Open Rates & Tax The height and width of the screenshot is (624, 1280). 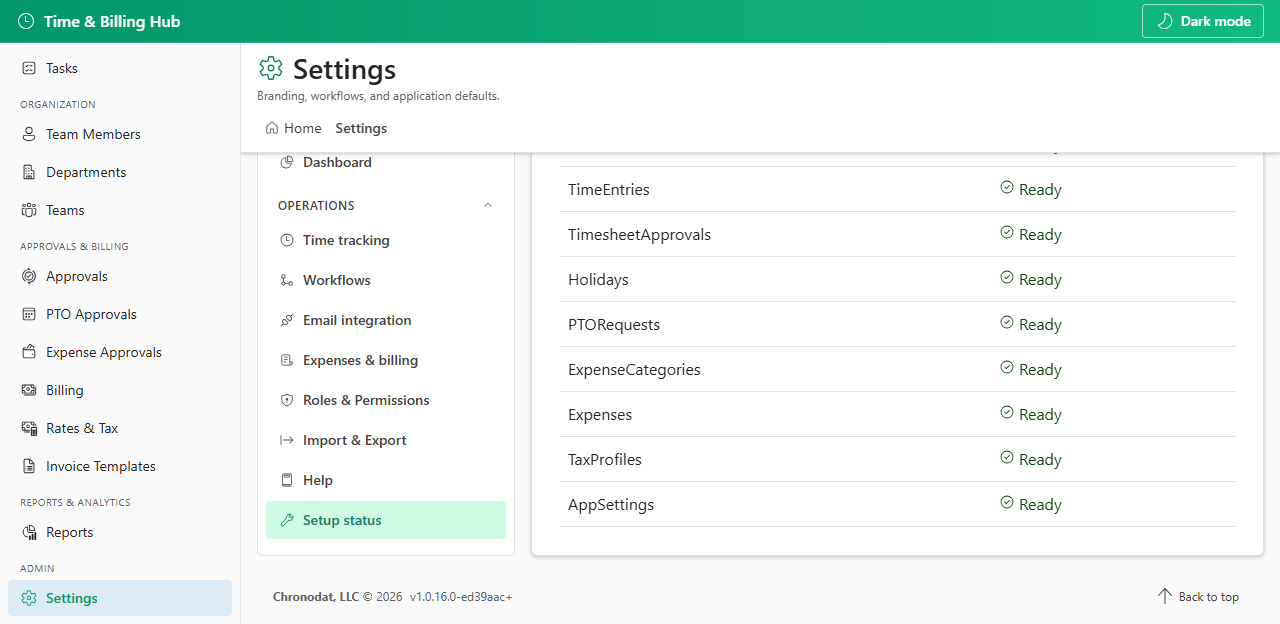[x=120, y=428]
